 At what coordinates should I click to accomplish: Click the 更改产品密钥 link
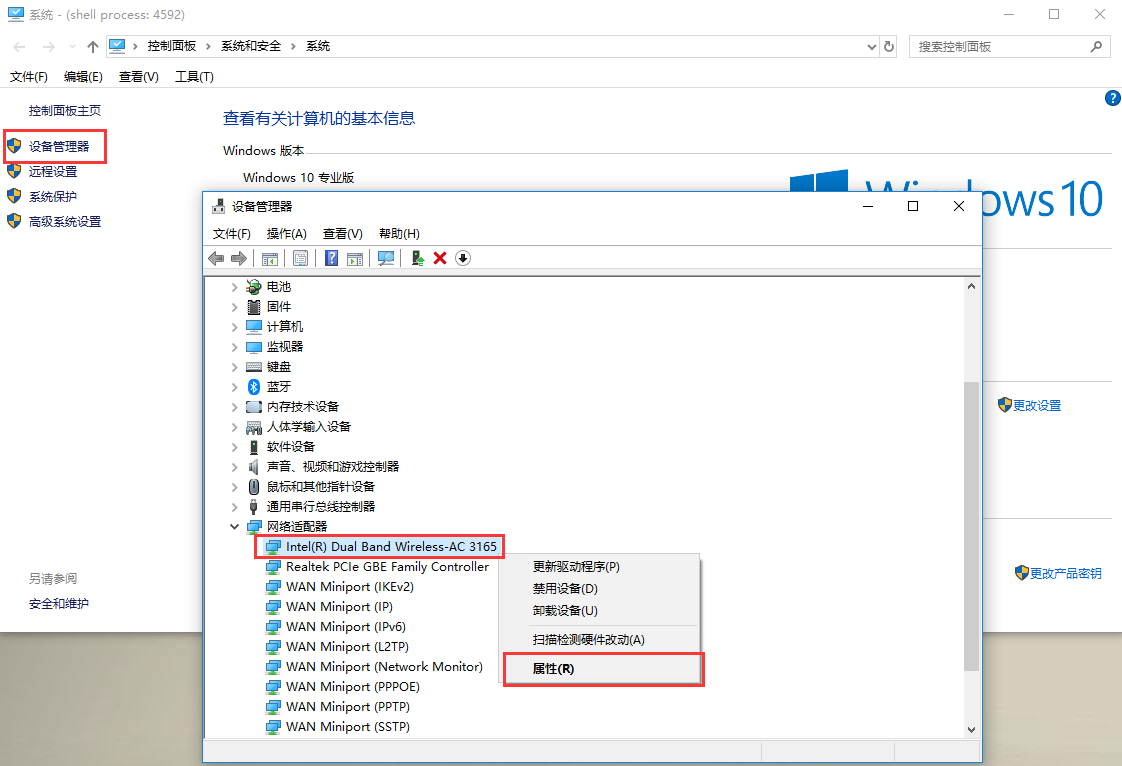[1065, 573]
